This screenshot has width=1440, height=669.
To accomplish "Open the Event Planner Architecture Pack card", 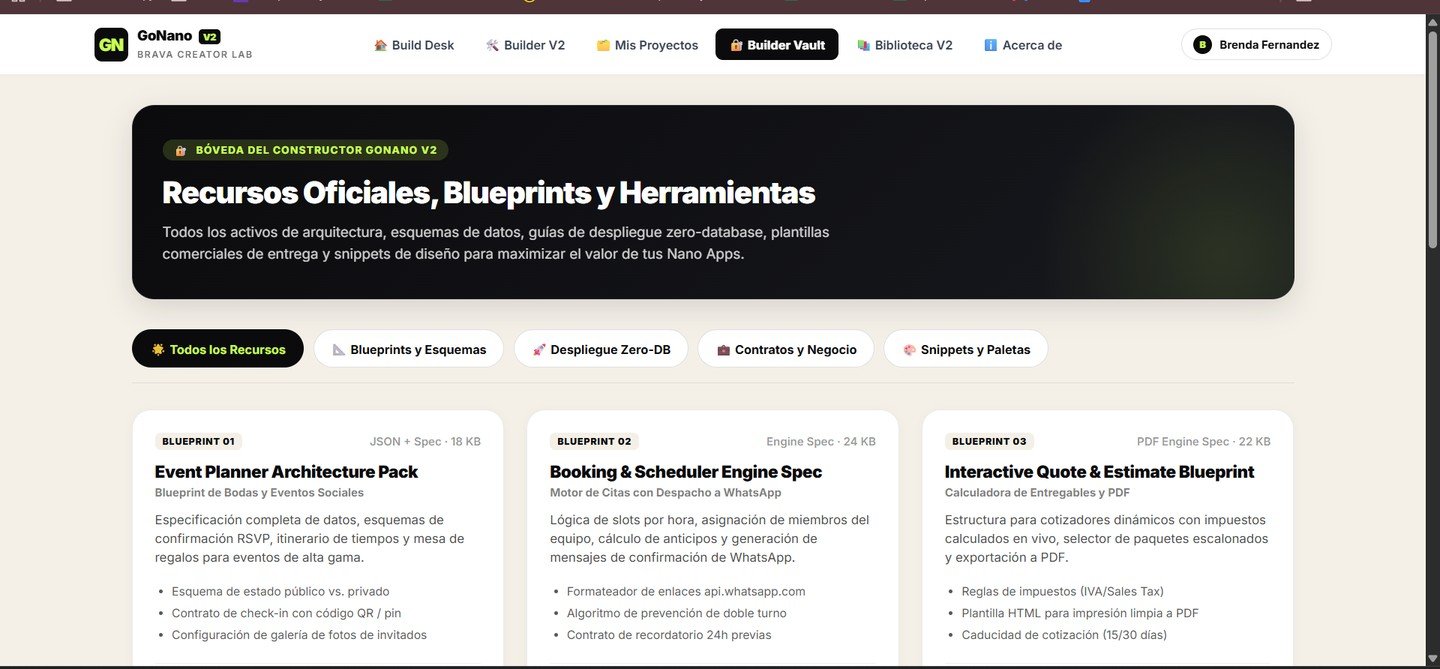I will 318,539.
